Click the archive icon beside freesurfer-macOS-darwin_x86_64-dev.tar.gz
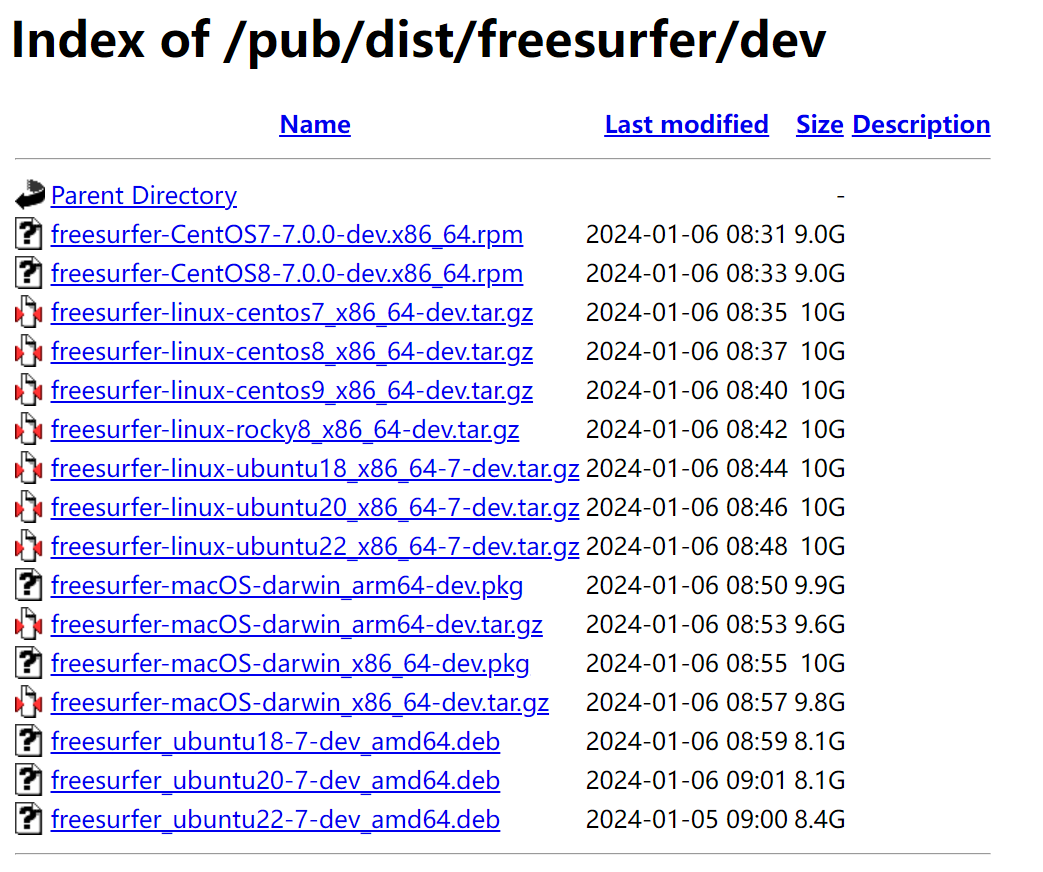 coord(29,702)
